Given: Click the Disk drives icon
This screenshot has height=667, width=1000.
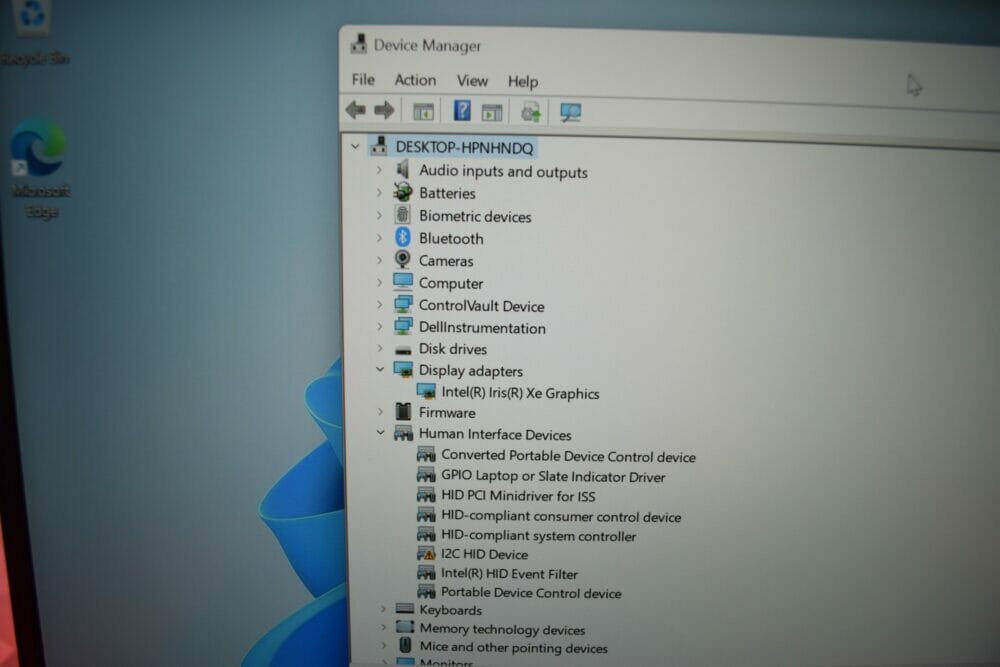Looking at the screenshot, I should 402,350.
